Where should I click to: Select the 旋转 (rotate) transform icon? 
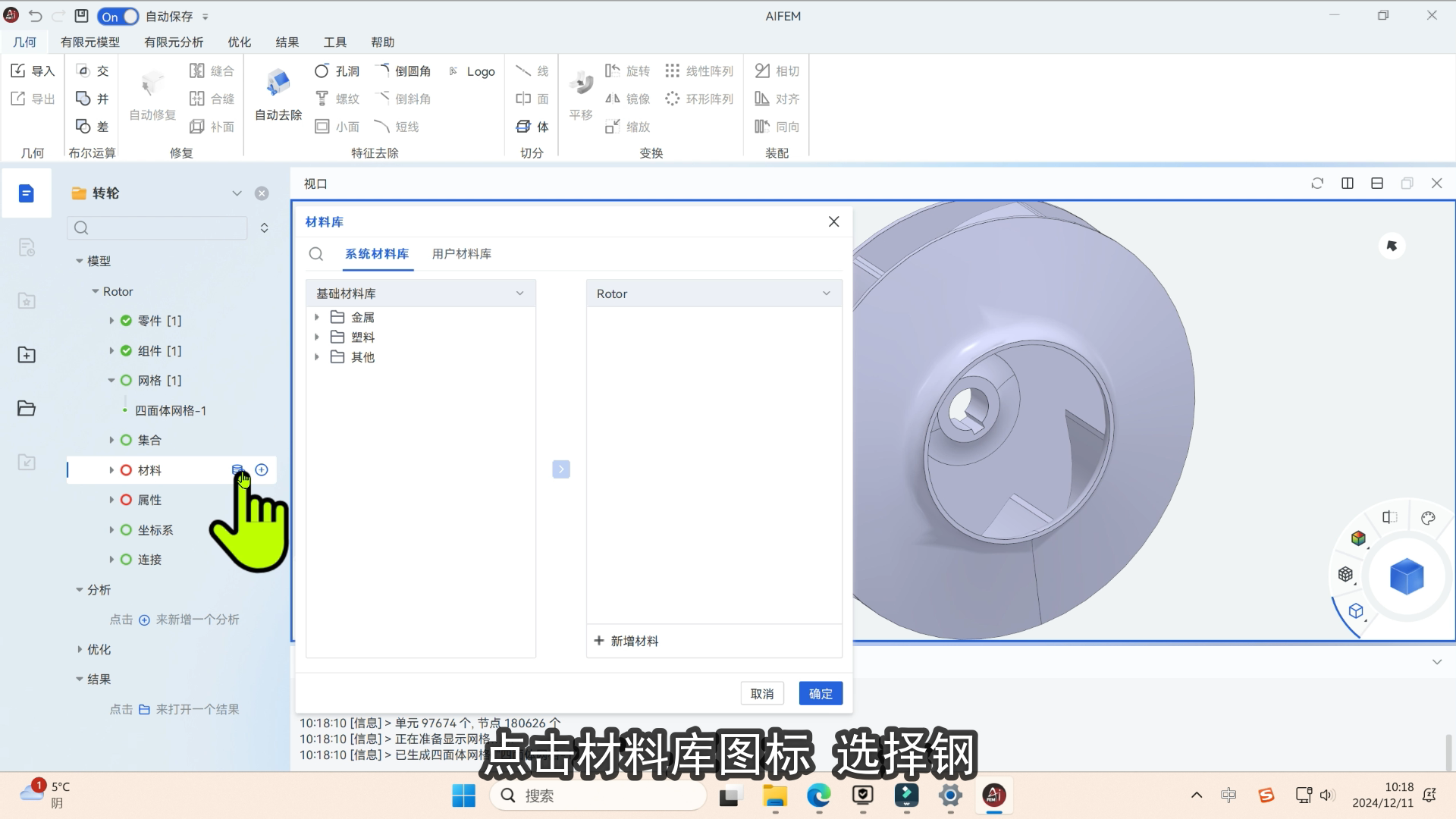pyautogui.click(x=614, y=70)
